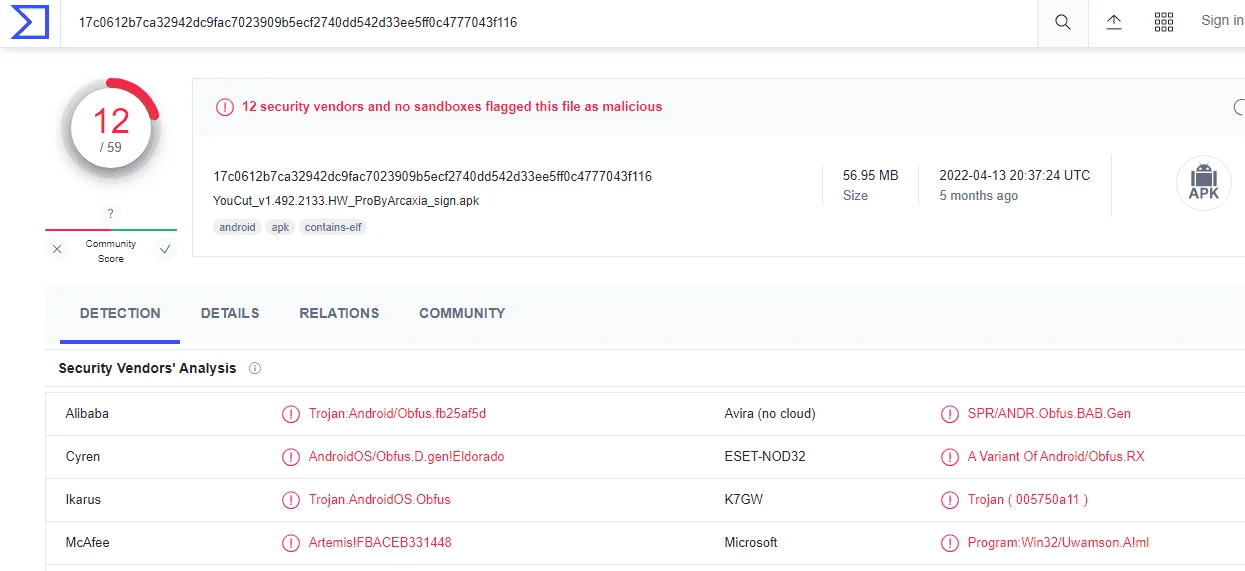Select the apk tag
This screenshot has height=571, width=1245.
pyautogui.click(x=281, y=227)
